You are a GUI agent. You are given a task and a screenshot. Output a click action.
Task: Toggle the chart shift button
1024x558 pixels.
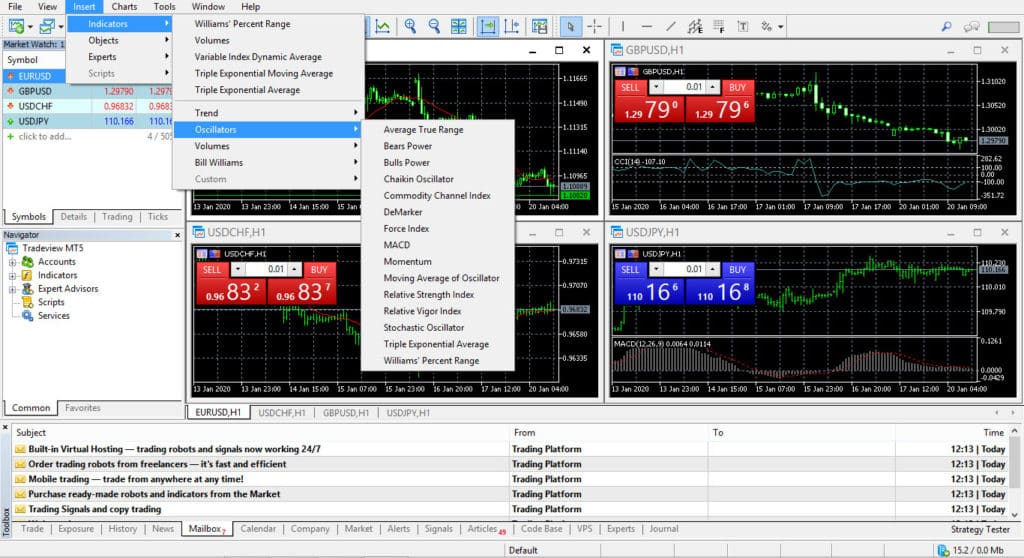point(512,26)
